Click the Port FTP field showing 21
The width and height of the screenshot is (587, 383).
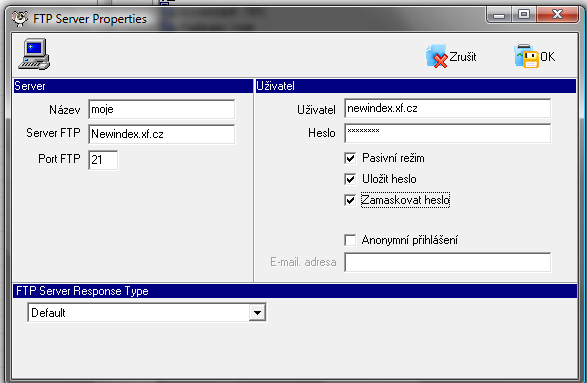coord(103,160)
